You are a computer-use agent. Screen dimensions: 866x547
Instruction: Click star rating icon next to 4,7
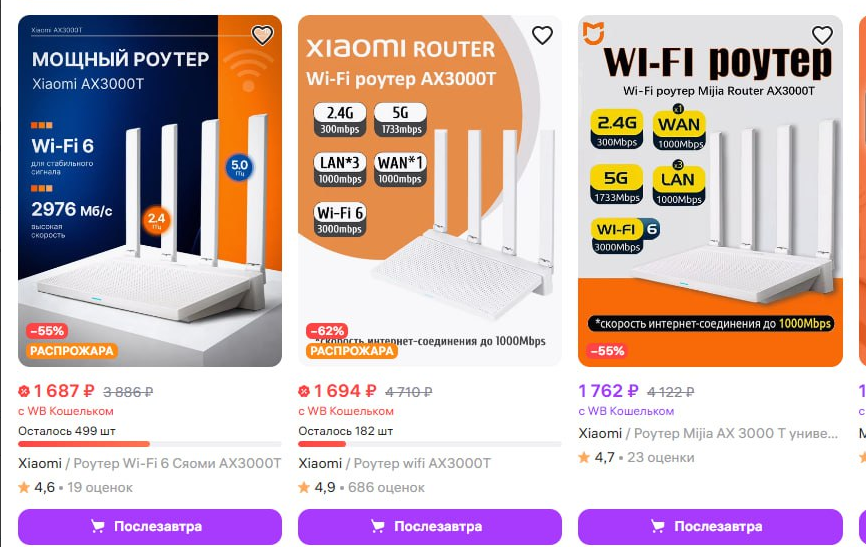point(584,457)
